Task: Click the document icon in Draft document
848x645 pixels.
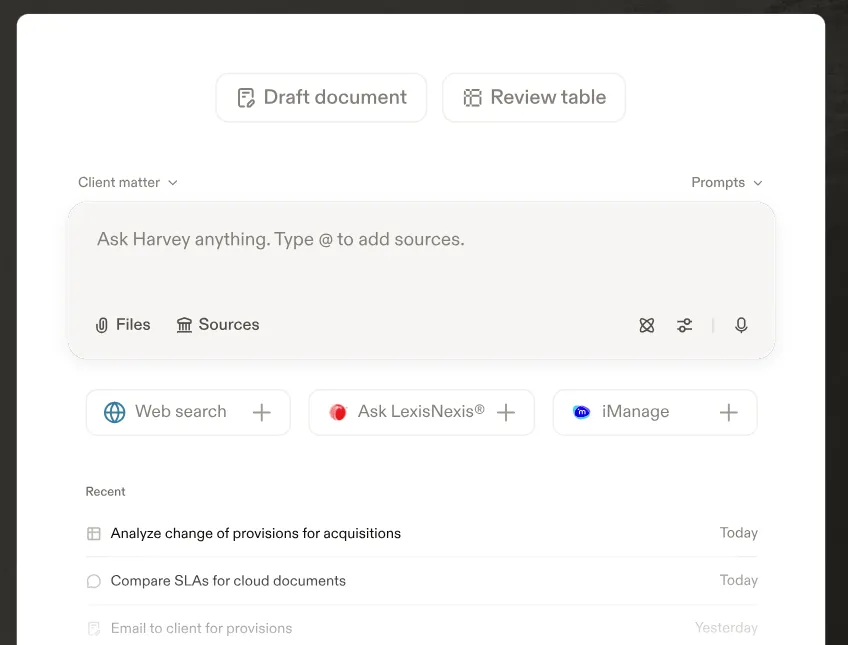Action: [246, 98]
